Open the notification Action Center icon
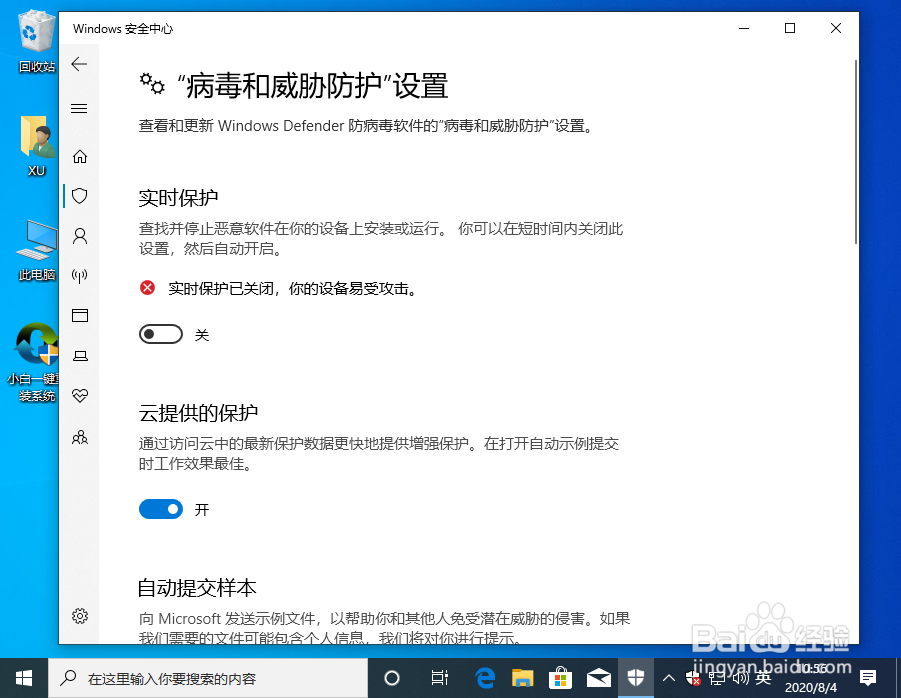The image size is (901, 698). pos(868,678)
